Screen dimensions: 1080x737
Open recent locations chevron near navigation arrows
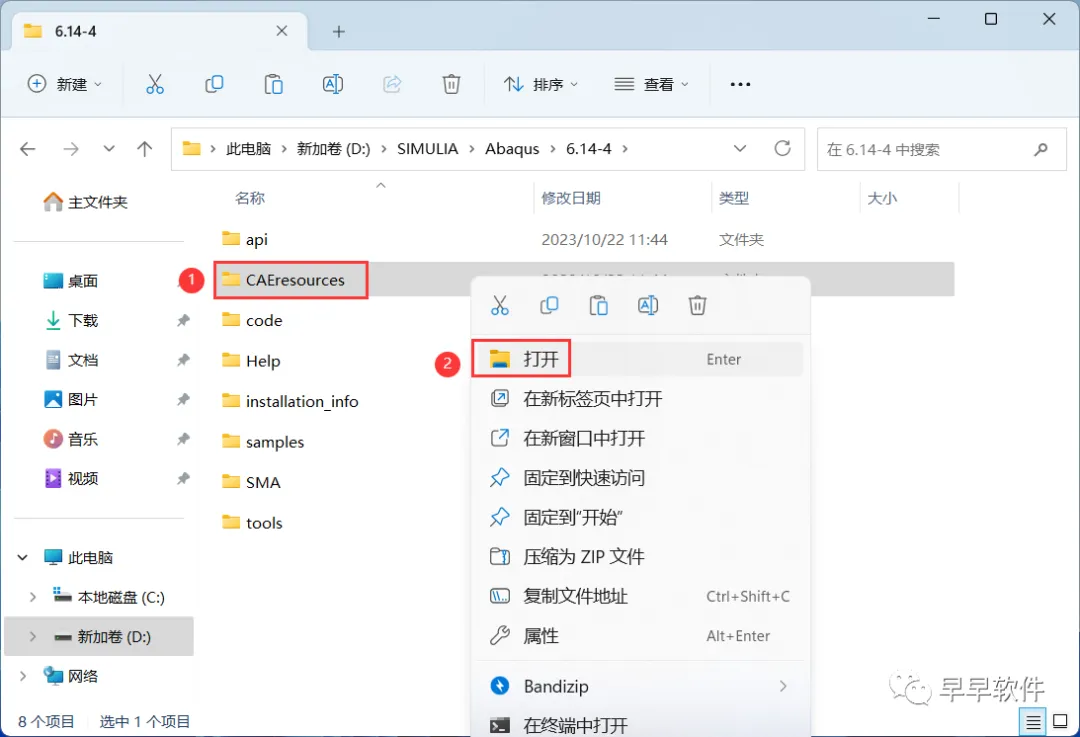[109, 149]
